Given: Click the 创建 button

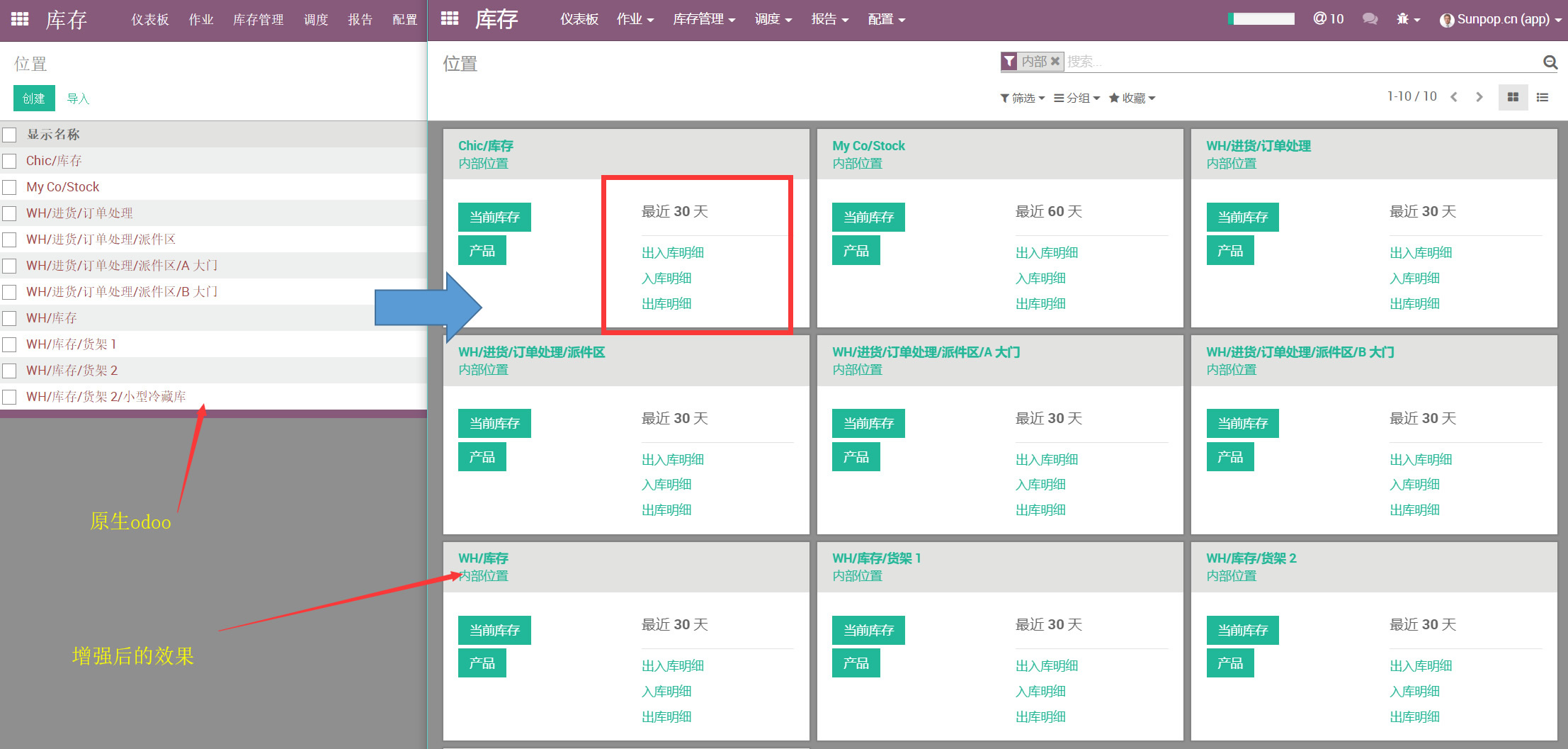Looking at the screenshot, I should (x=34, y=98).
